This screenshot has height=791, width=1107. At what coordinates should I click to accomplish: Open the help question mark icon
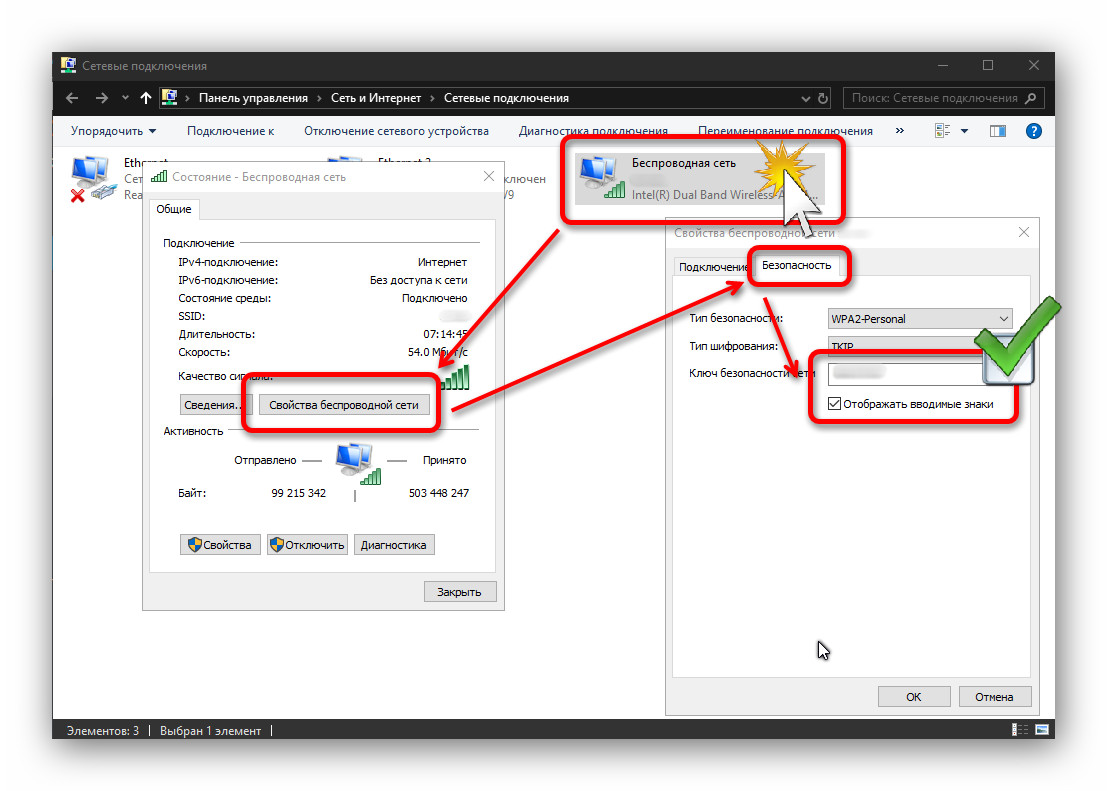pyautogui.click(x=1034, y=131)
